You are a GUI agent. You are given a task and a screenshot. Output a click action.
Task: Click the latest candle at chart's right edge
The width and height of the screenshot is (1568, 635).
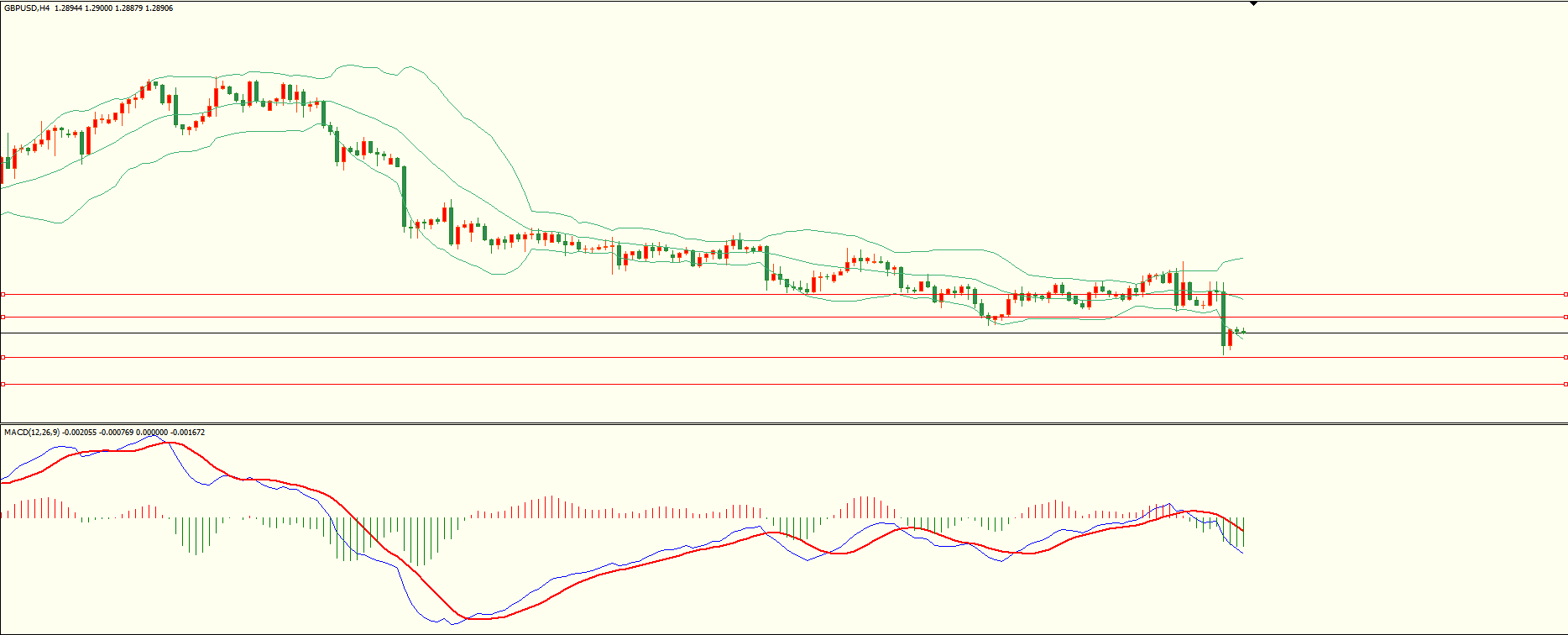click(x=1243, y=332)
